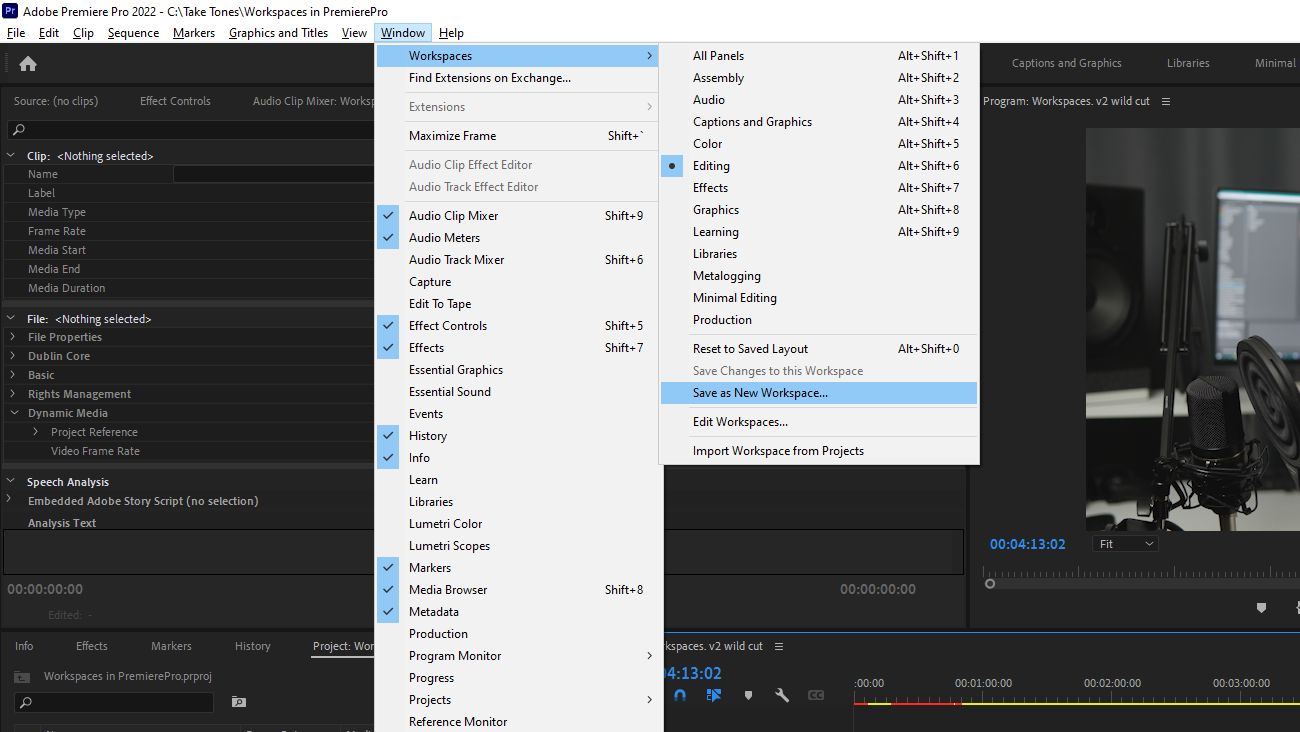Uncheck the Effects panel menu entry
Viewport: 1300px width, 732px height.
[518, 348]
